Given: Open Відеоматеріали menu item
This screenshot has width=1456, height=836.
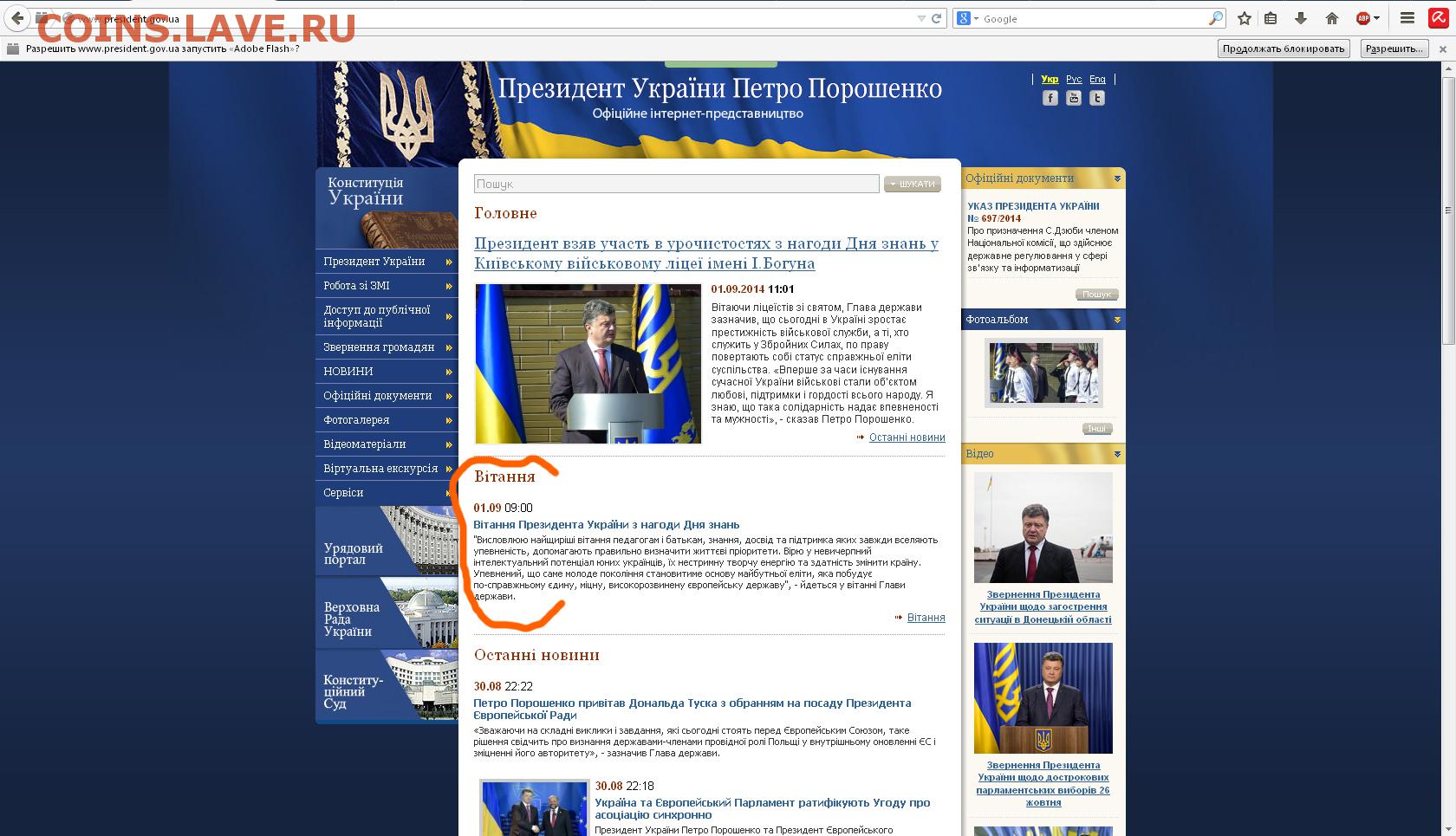Looking at the screenshot, I should coord(387,444).
